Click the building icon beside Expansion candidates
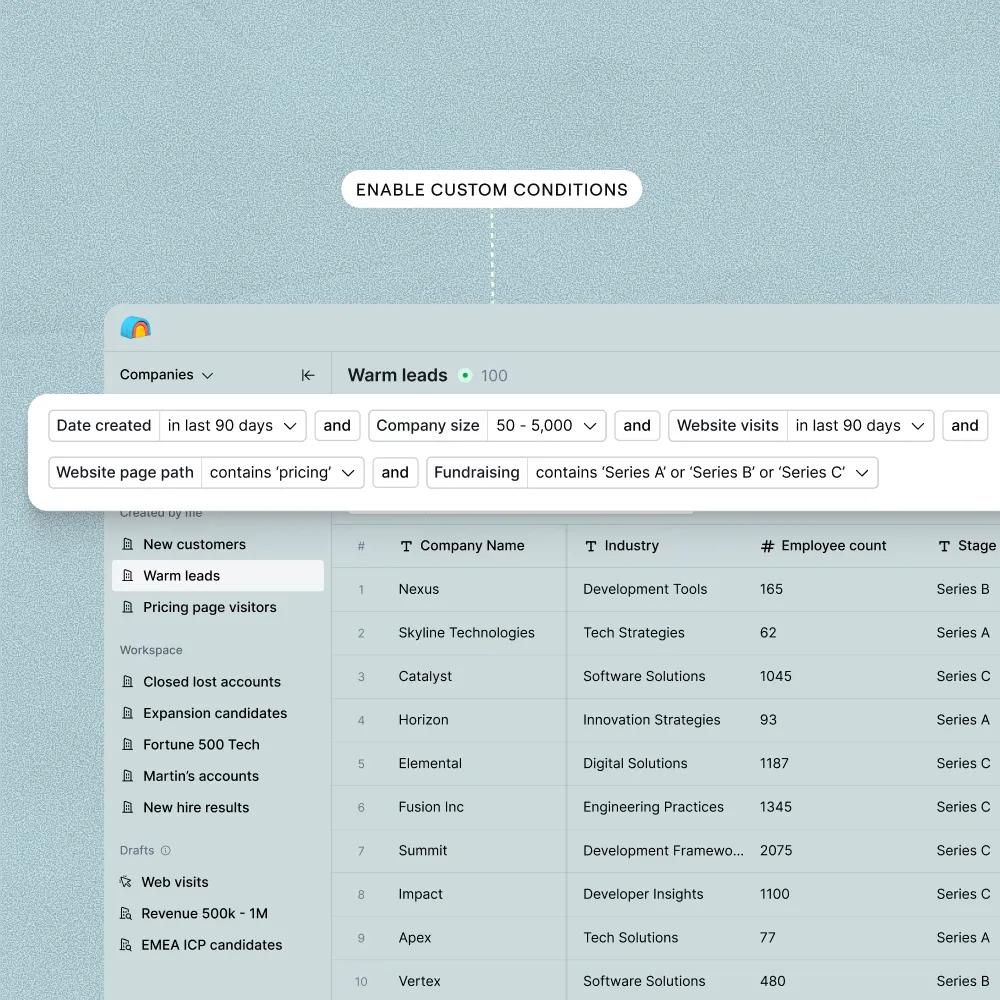The height and width of the screenshot is (1000, 1000). pos(128,712)
